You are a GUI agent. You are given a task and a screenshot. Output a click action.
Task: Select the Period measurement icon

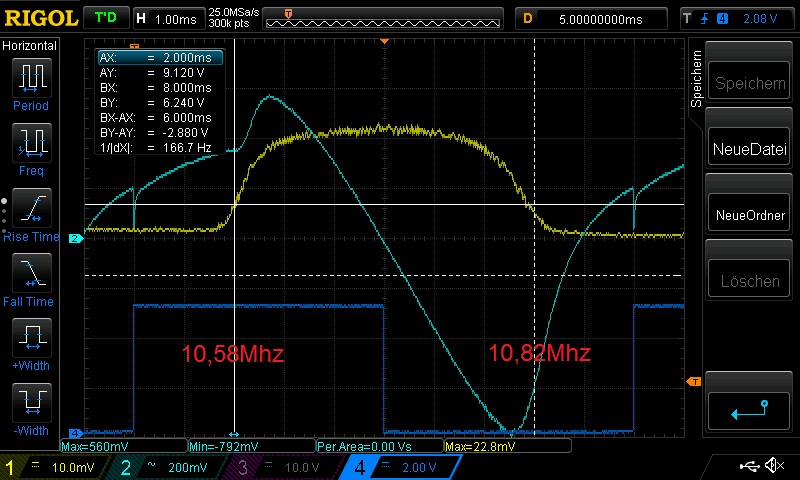pyautogui.click(x=31, y=77)
